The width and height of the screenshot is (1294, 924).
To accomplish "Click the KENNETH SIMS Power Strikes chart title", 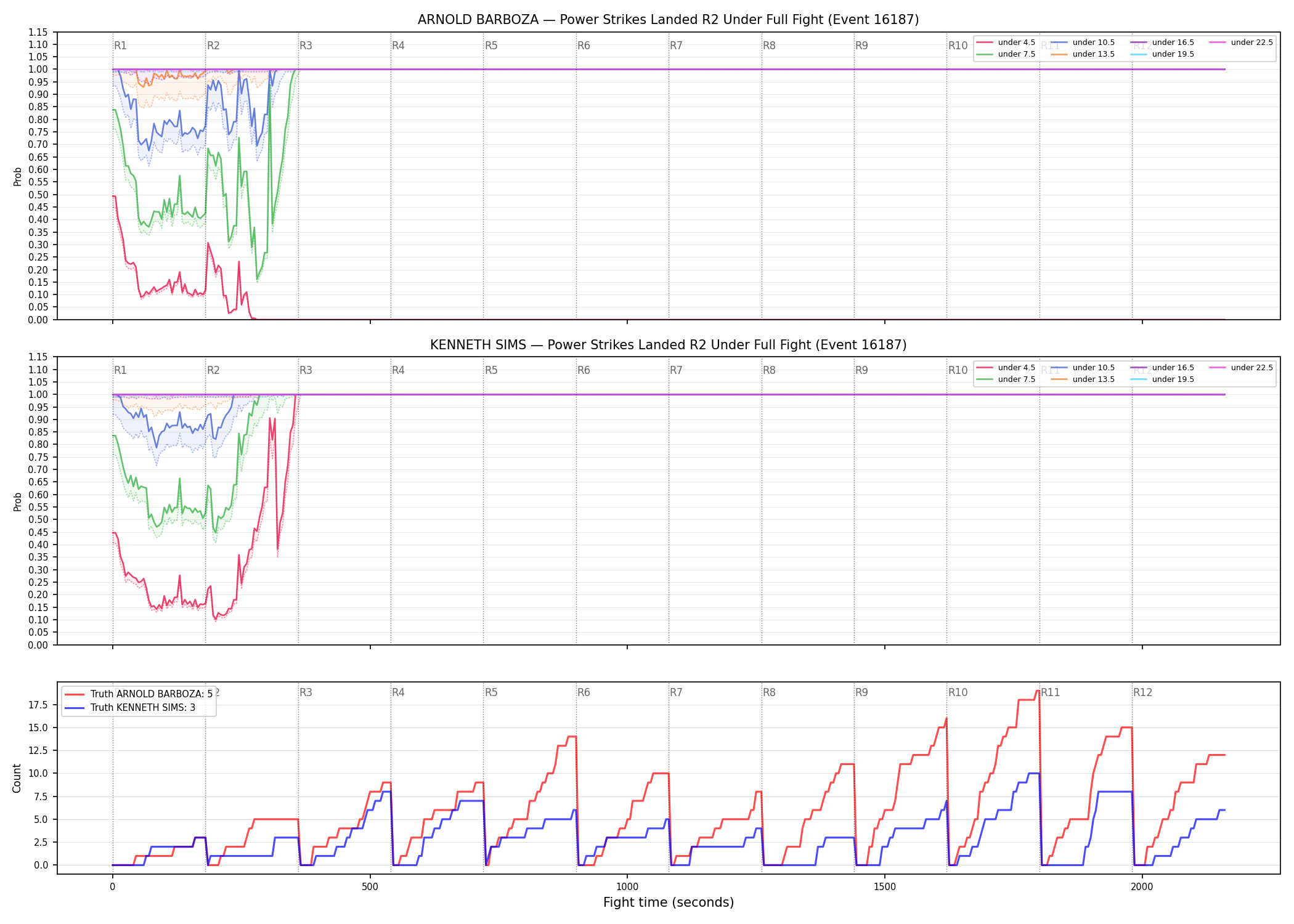I will pyautogui.click(x=668, y=345).
